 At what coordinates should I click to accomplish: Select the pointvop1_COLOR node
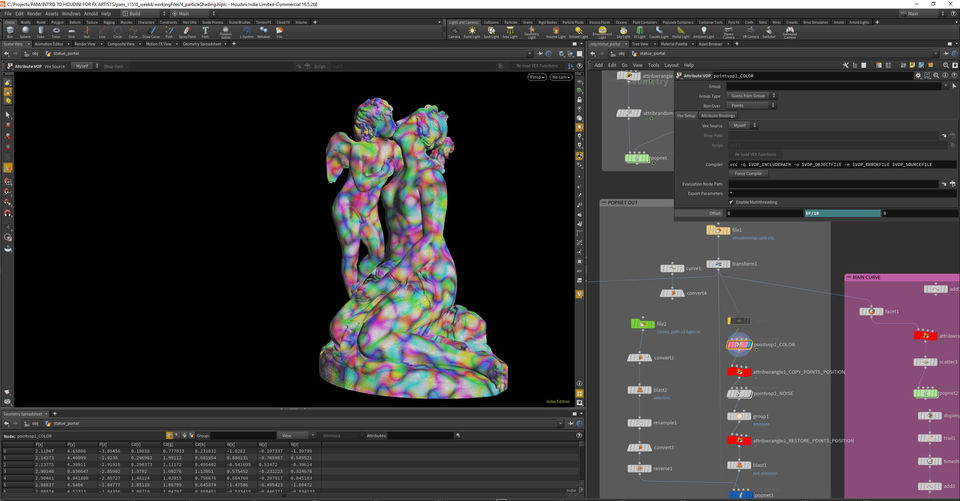739,345
